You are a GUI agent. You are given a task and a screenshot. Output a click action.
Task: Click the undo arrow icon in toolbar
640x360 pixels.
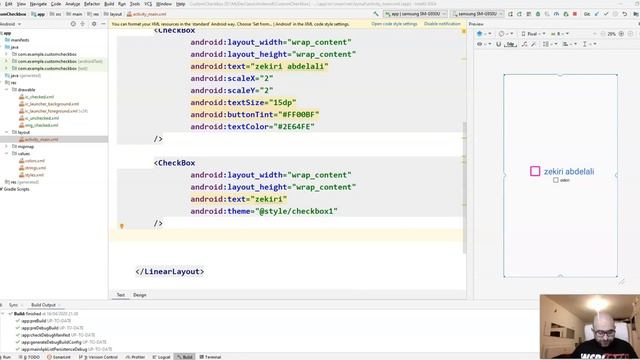(624, 14)
